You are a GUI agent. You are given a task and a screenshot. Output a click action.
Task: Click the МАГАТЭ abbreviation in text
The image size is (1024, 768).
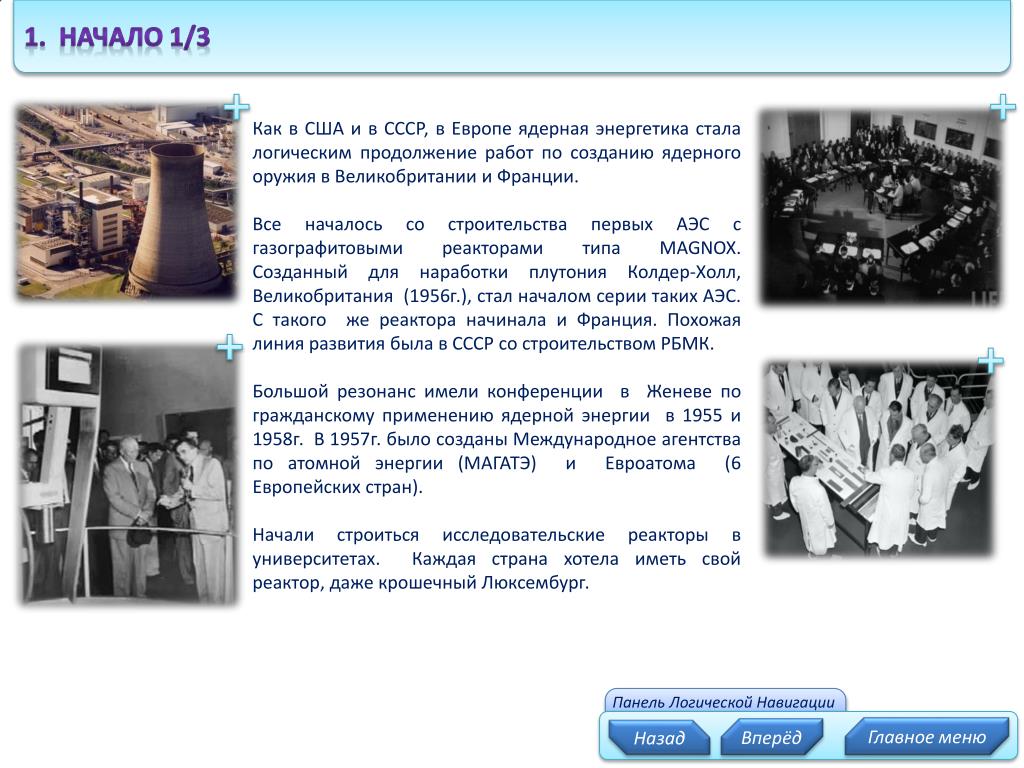tap(497, 463)
